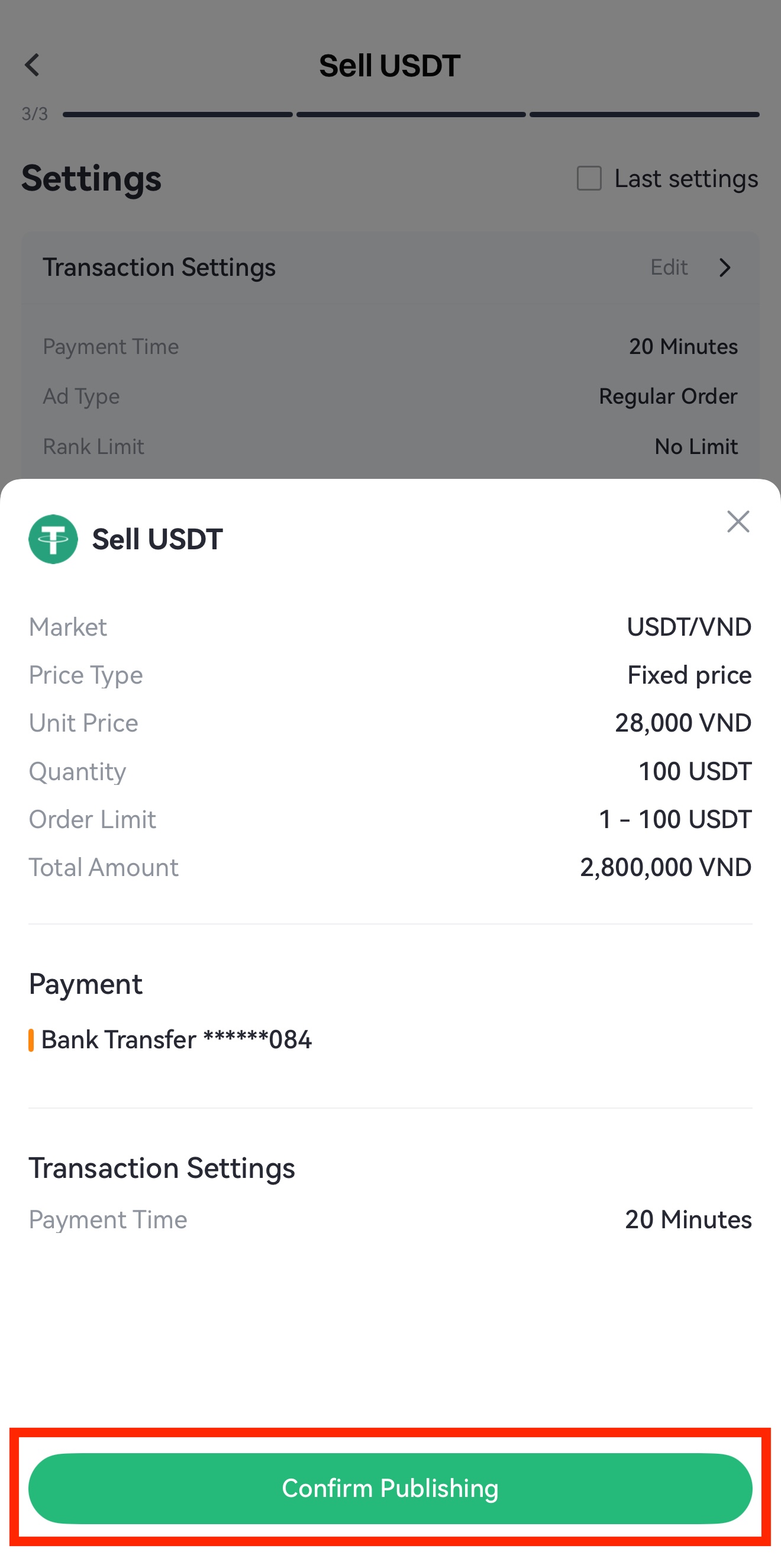781x1568 pixels.
Task: Tap the orange payment method marker
Action: [31, 1039]
